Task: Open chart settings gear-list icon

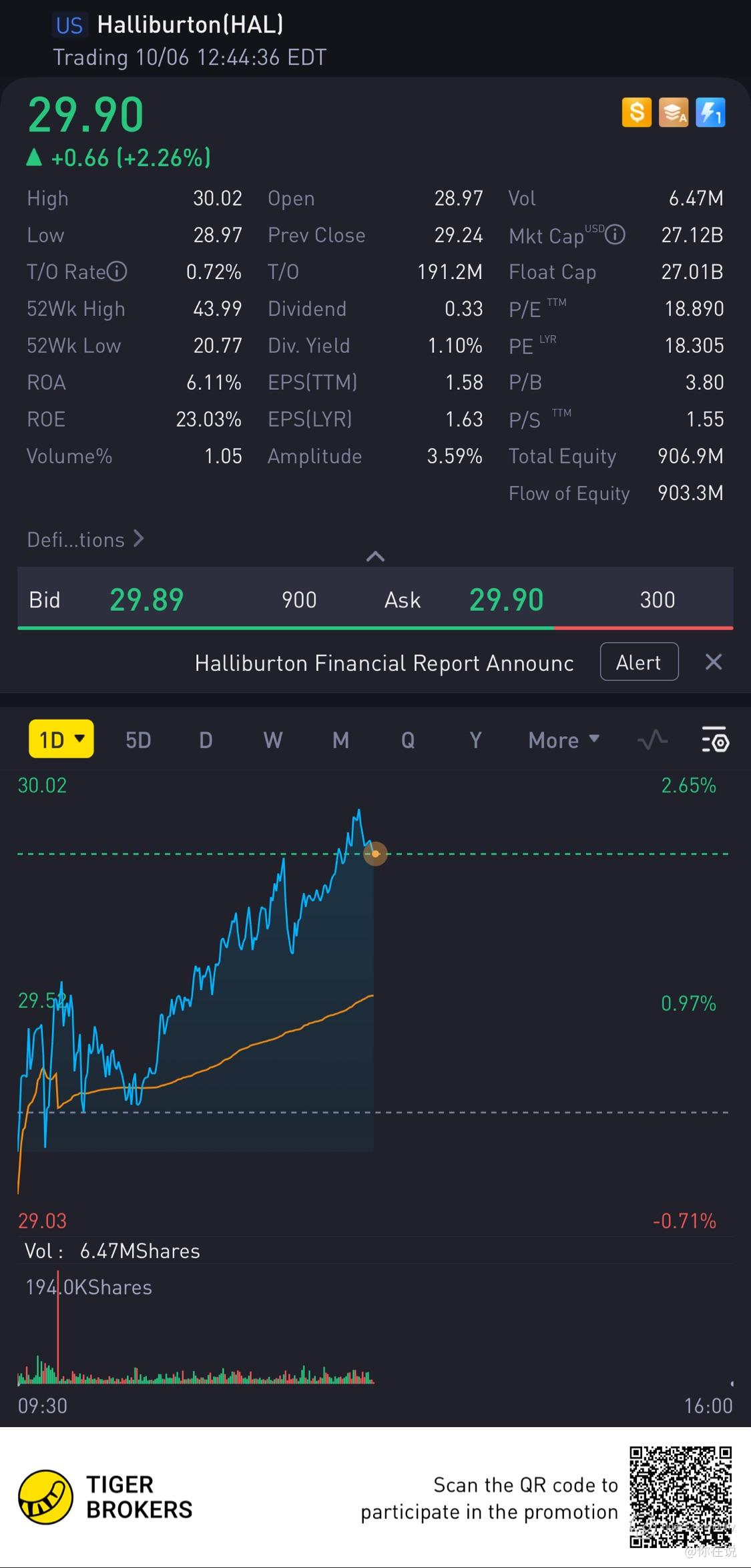Action: (x=715, y=740)
